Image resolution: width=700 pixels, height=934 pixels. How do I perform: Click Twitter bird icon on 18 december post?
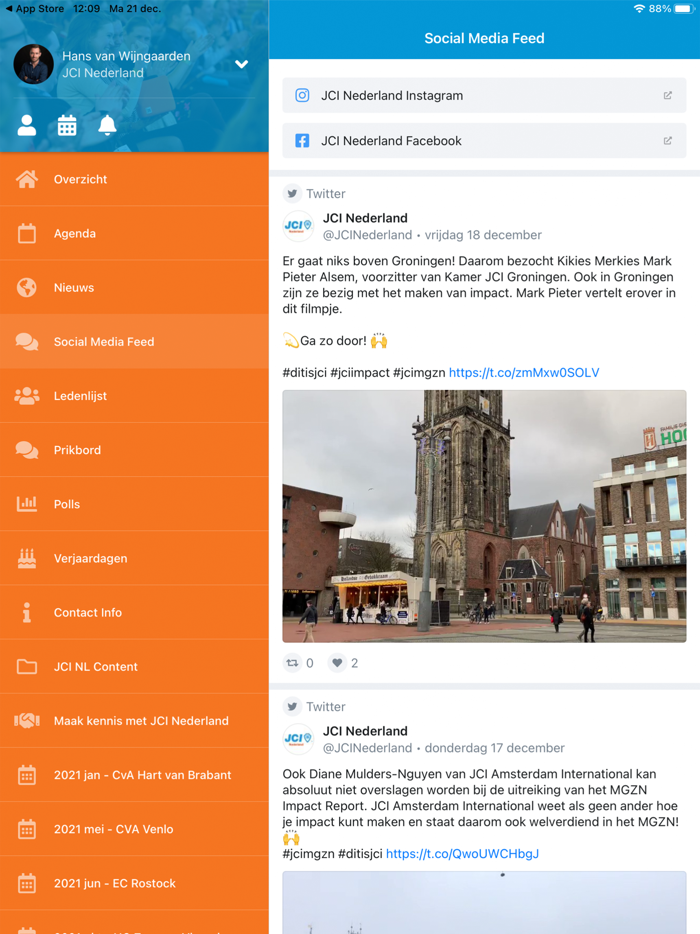(292, 194)
